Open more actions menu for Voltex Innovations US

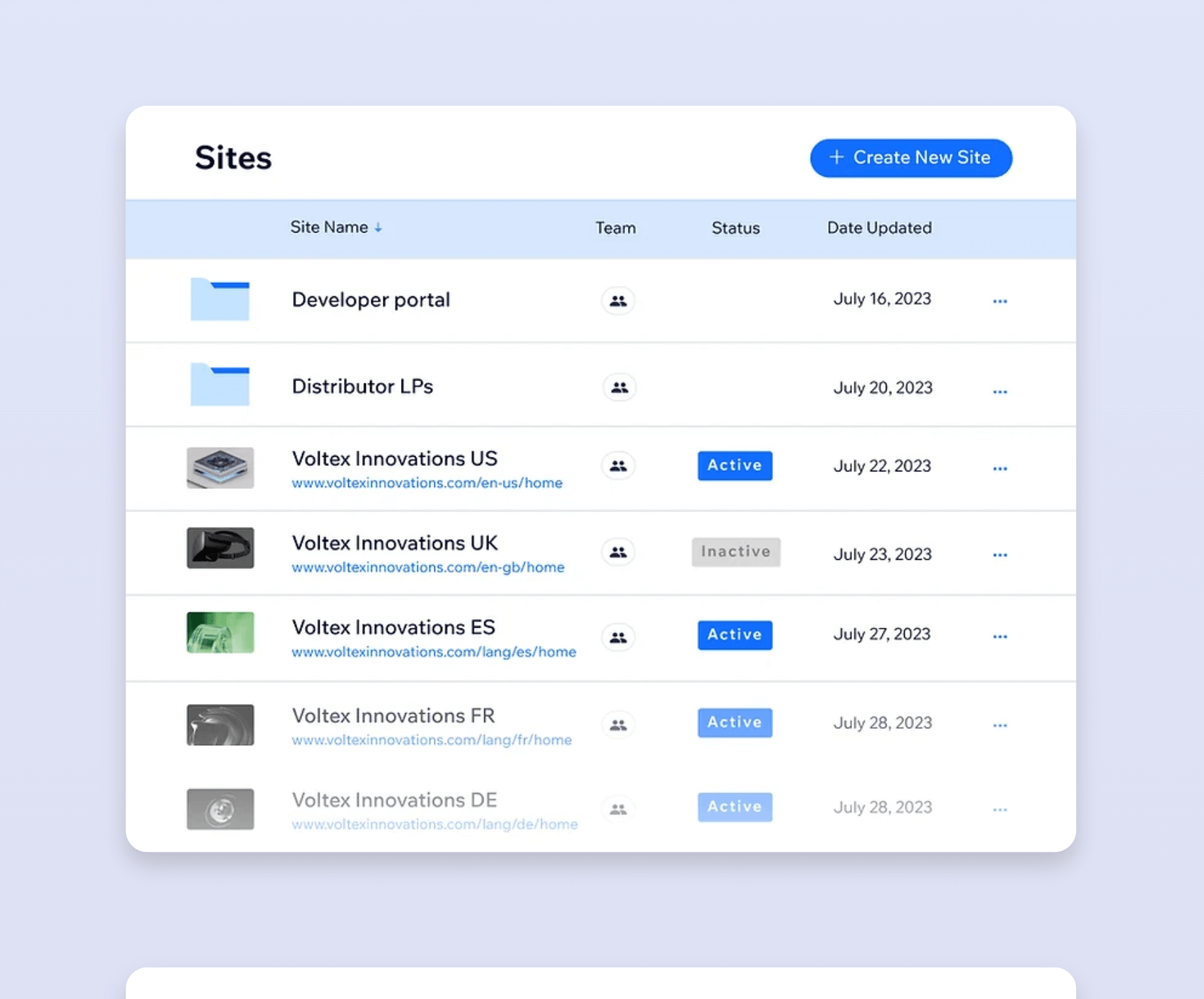pos(999,468)
